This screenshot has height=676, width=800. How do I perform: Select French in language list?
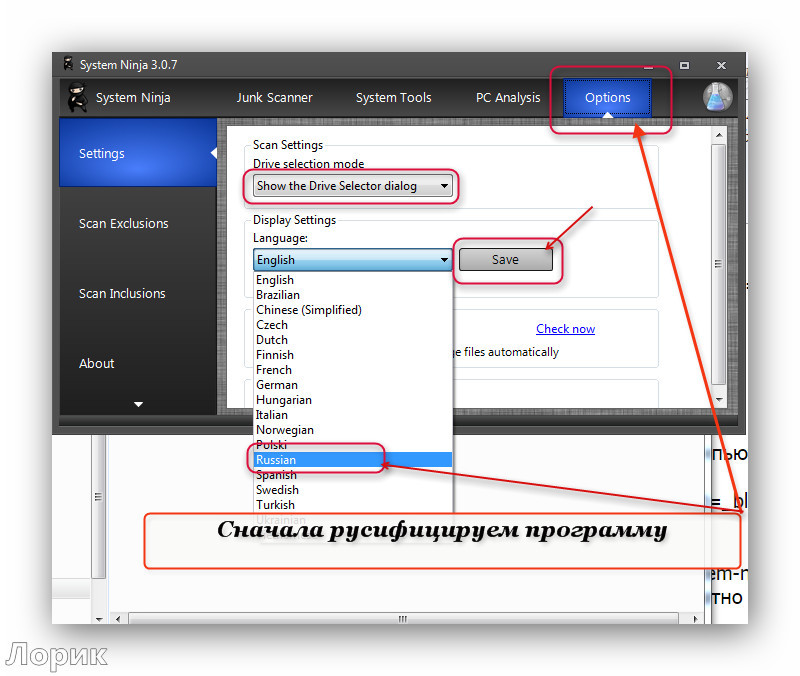(x=353, y=370)
